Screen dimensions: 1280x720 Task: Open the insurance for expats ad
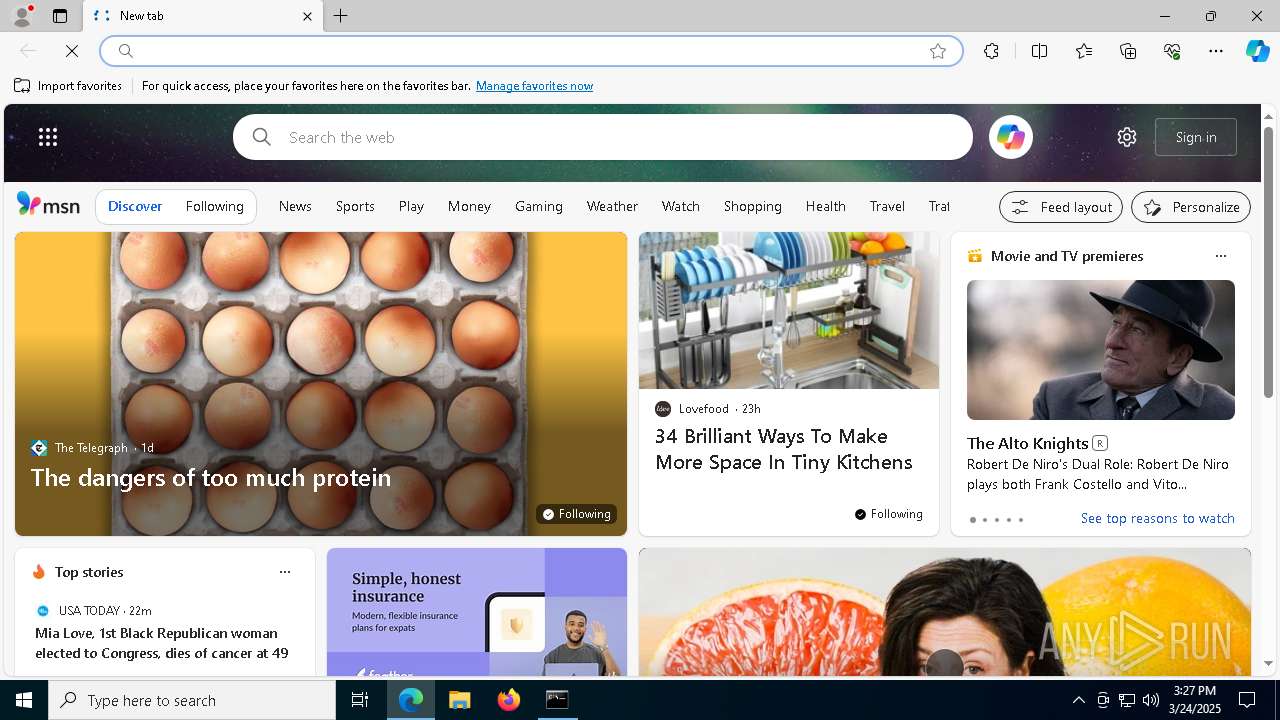[477, 612]
